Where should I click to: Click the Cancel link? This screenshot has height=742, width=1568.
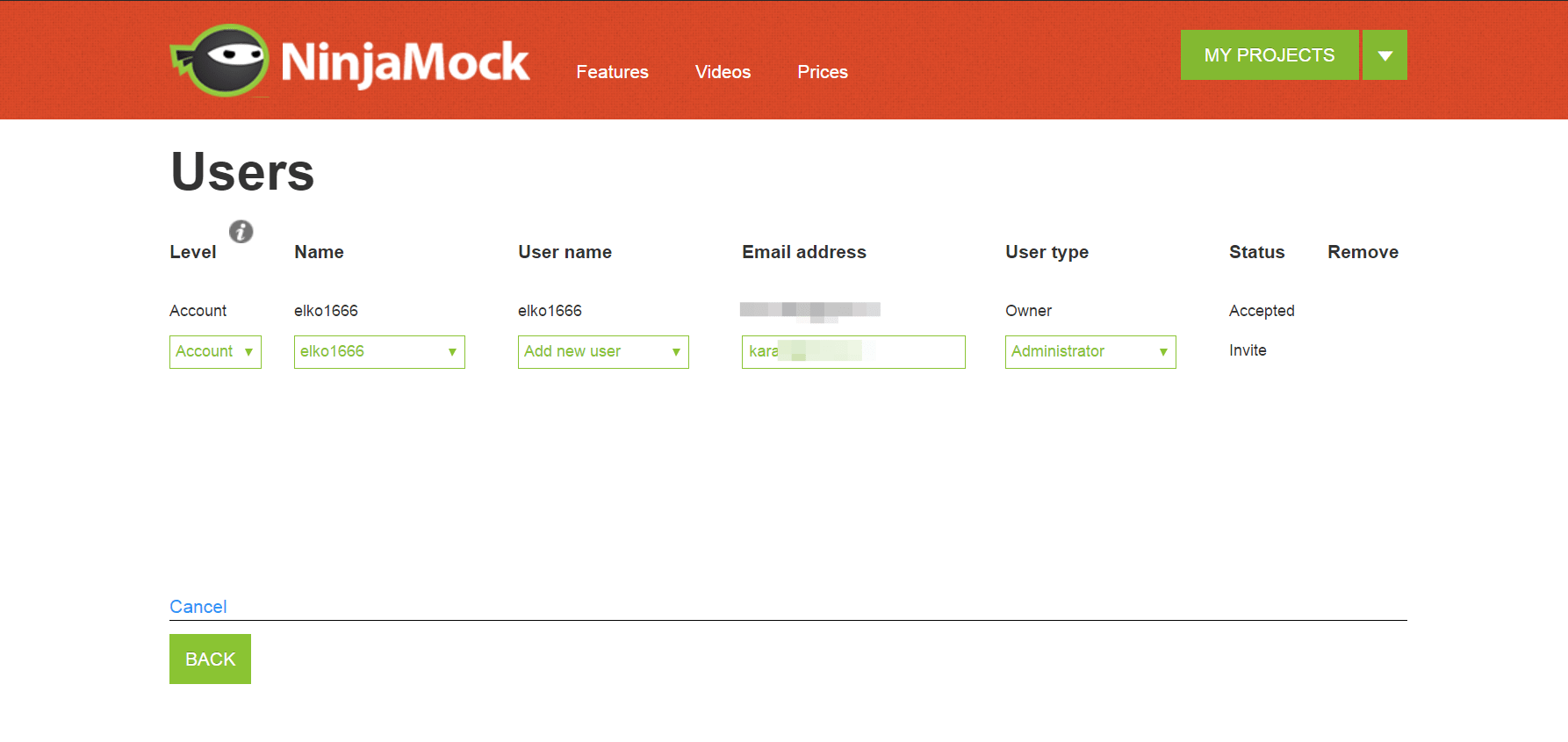coord(198,607)
